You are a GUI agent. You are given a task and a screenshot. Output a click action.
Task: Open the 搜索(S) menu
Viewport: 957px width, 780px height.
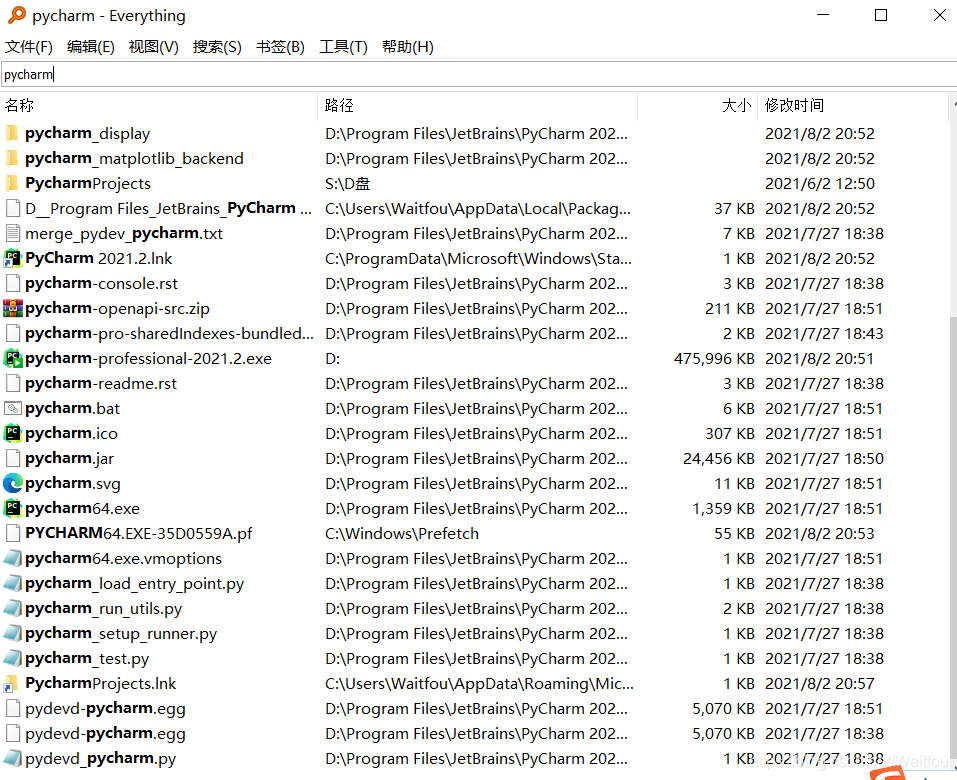pos(217,46)
